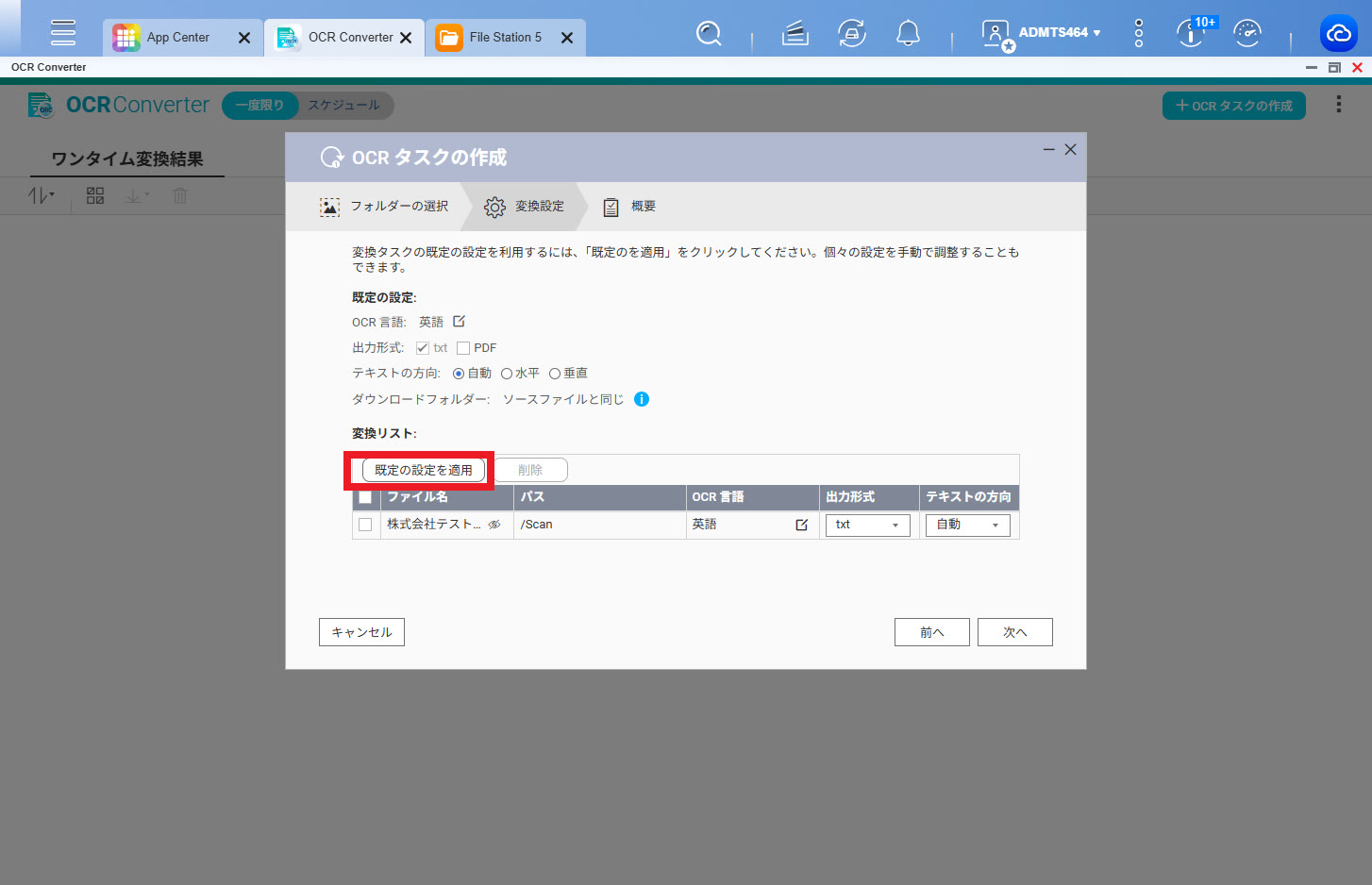Click the edit icon beside default OCR language
1372x885 pixels.
tap(459, 322)
